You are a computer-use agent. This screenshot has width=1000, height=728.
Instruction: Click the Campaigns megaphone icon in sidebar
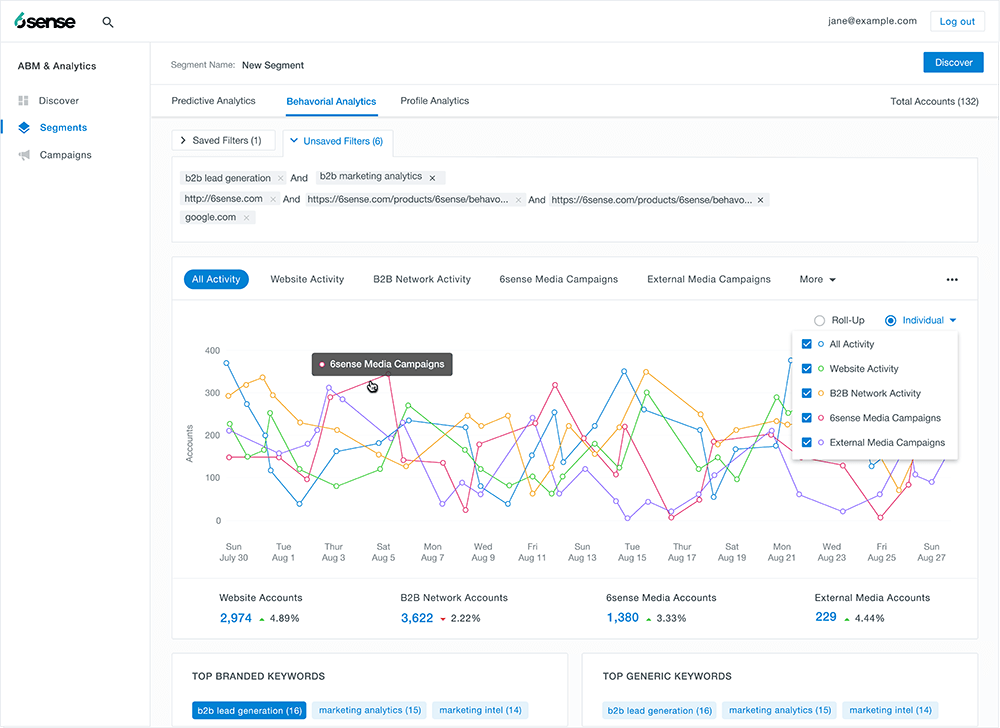pos(24,155)
